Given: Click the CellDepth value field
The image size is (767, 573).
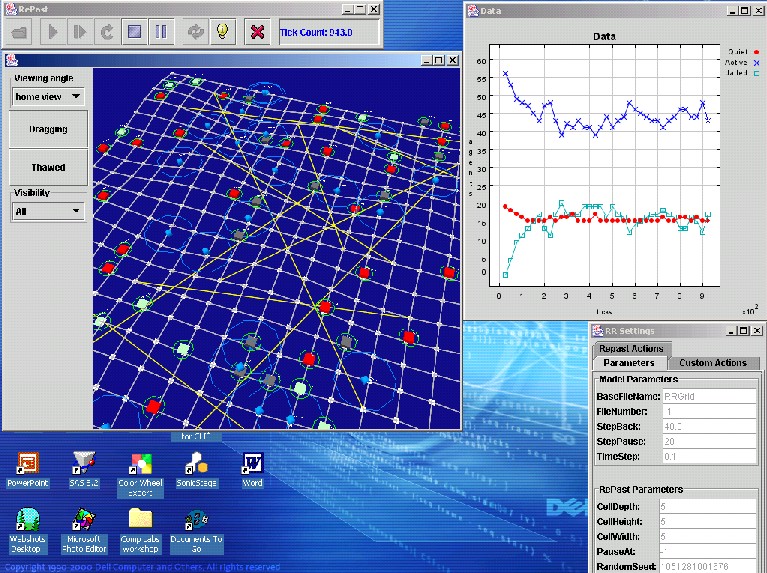Looking at the screenshot, I should (x=708, y=506).
